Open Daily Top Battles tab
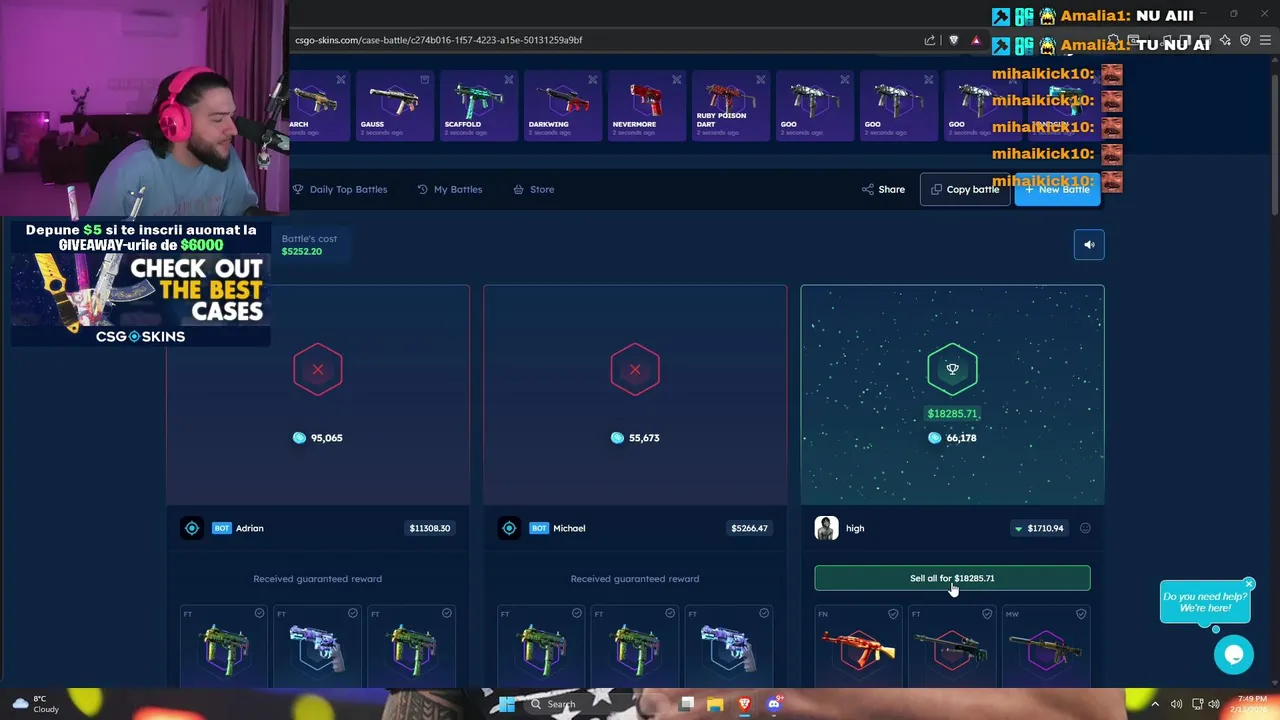This screenshot has height=720, width=1280. 340,189
